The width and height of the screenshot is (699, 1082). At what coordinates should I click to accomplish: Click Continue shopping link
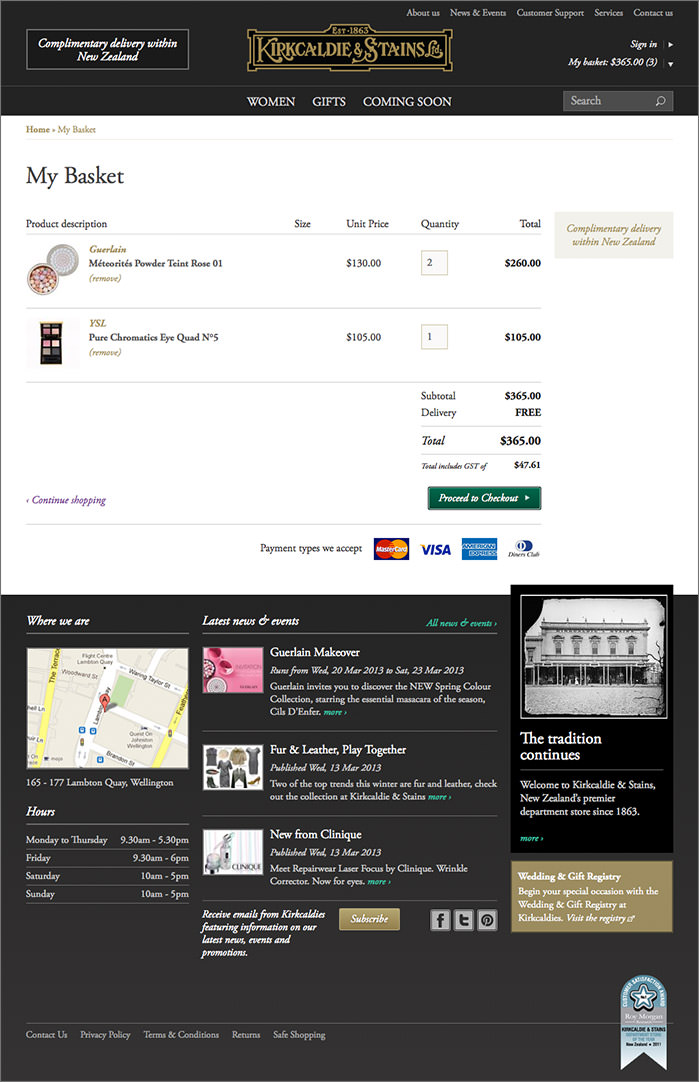(66, 500)
